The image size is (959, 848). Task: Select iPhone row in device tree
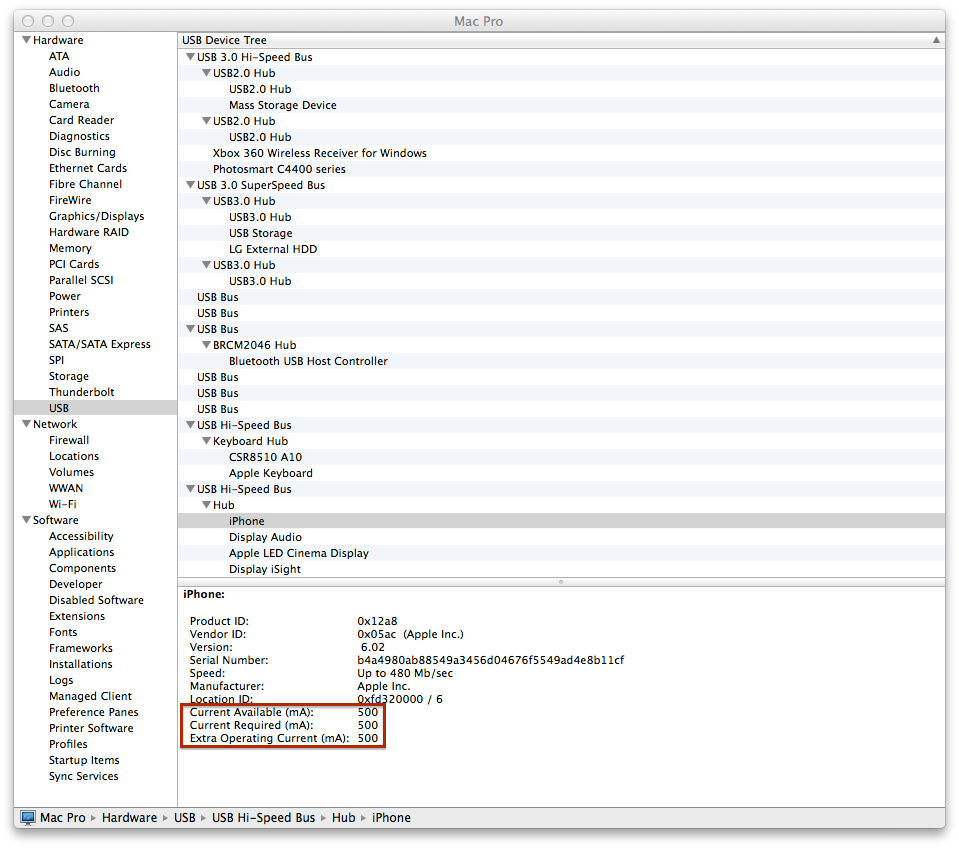pos(561,521)
